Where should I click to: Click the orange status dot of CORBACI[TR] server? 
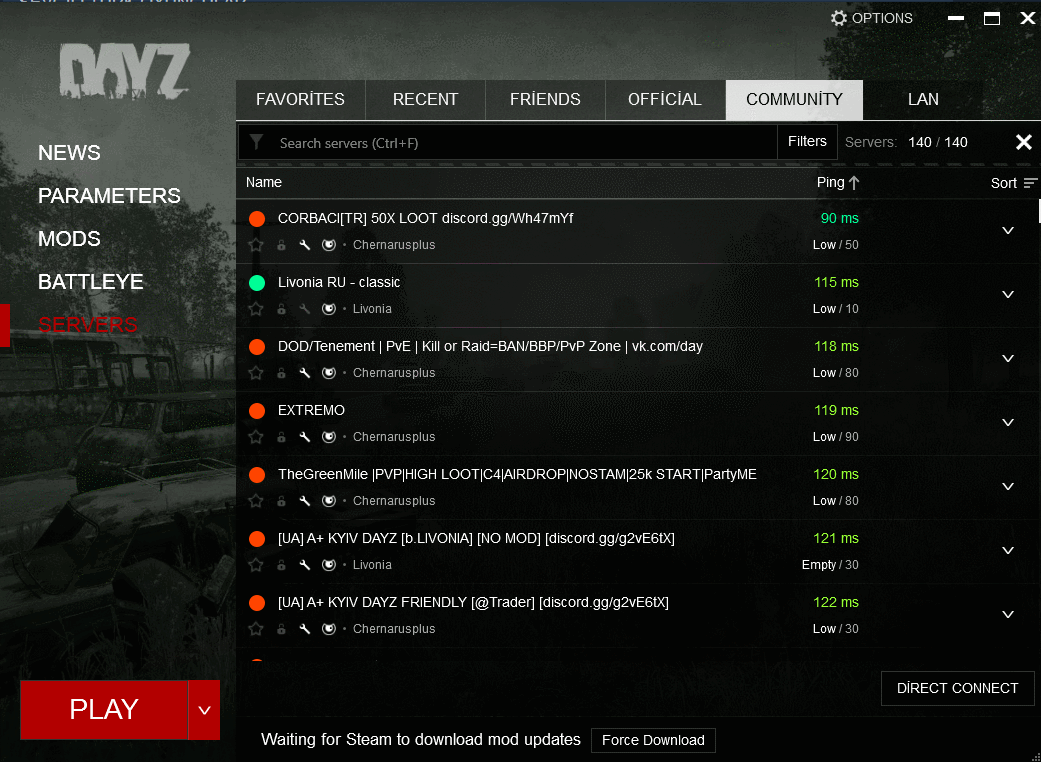pyautogui.click(x=257, y=218)
